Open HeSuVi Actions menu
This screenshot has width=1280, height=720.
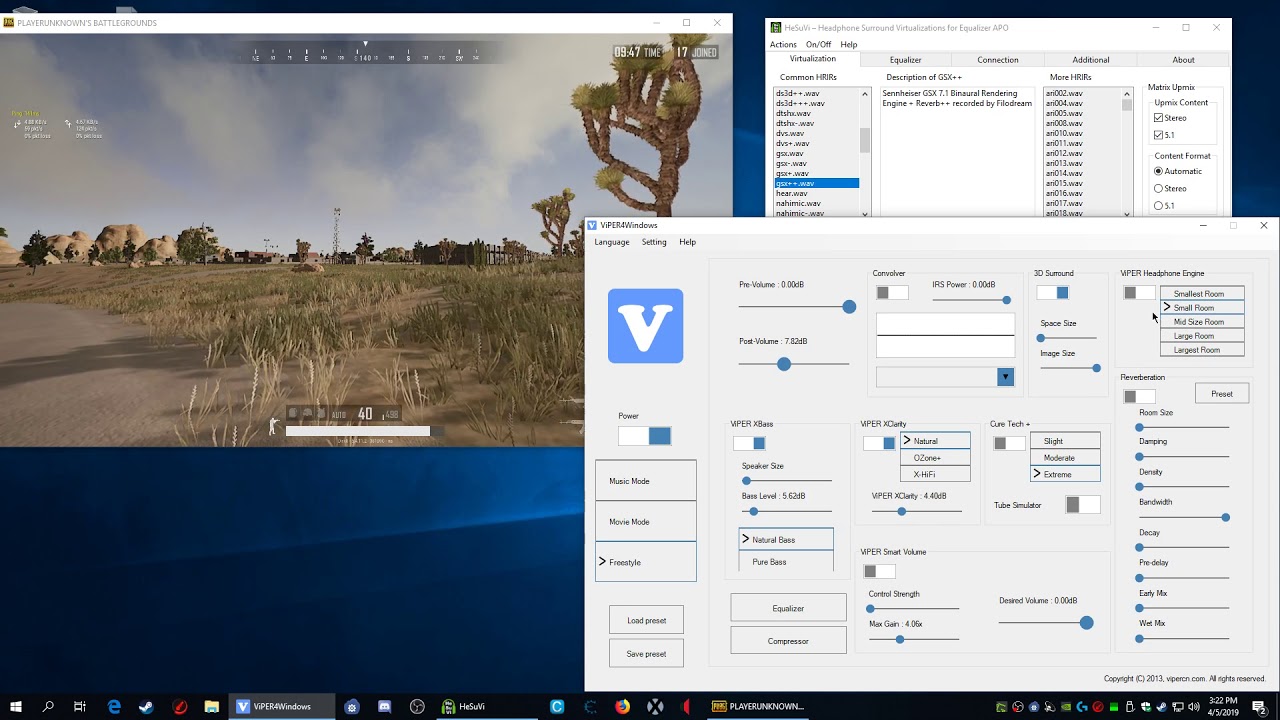(783, 44)
